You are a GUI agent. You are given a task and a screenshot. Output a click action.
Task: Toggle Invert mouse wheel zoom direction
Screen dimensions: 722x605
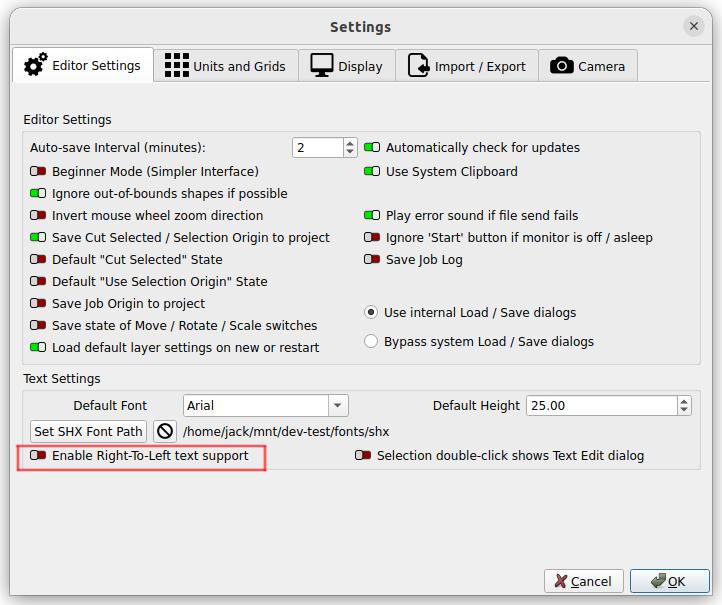pos(38,216)
